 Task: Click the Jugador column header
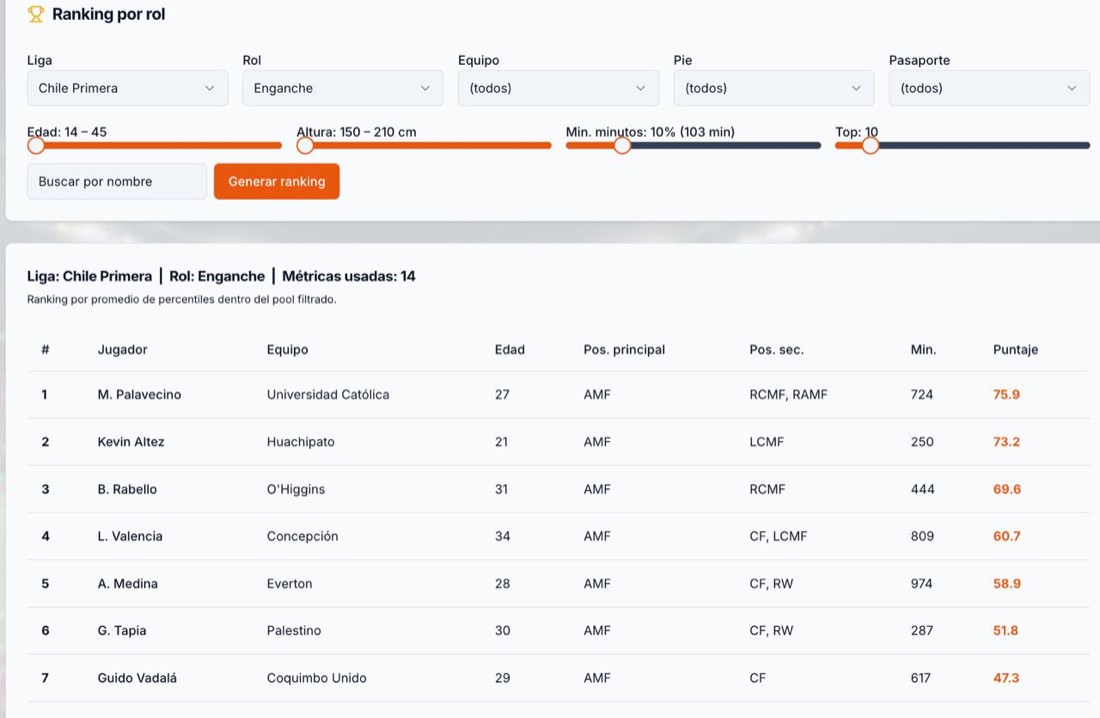point(122,350)
